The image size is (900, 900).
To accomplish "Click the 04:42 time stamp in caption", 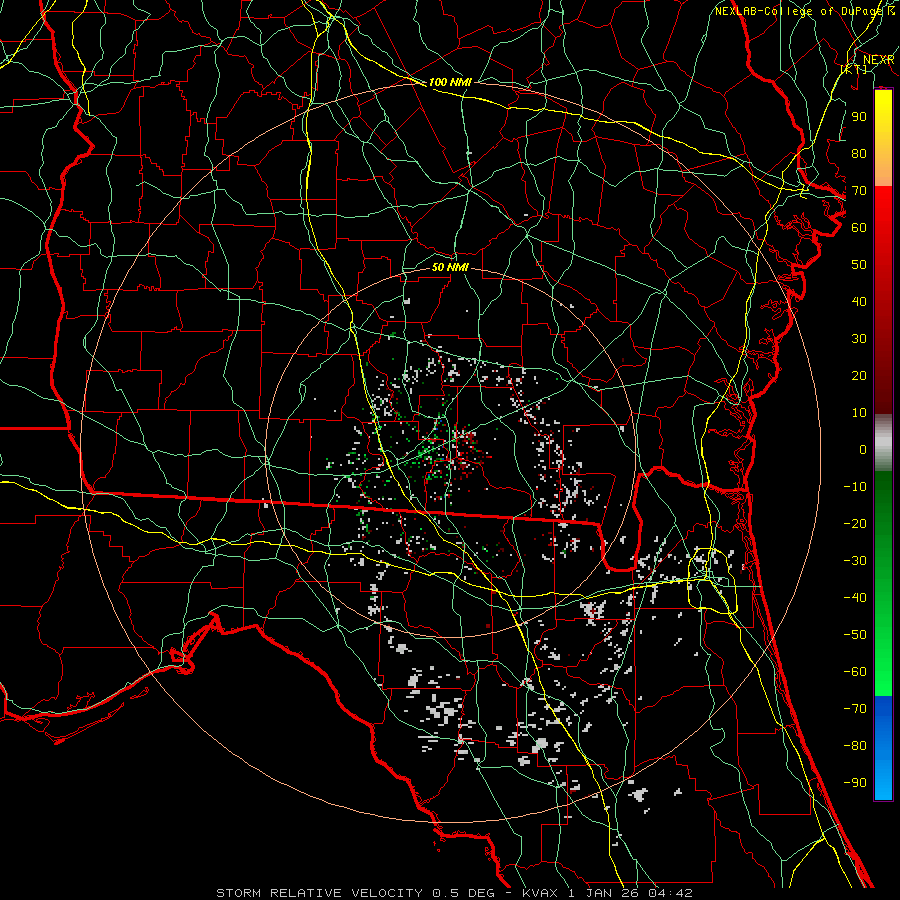I will click(670, 893).
